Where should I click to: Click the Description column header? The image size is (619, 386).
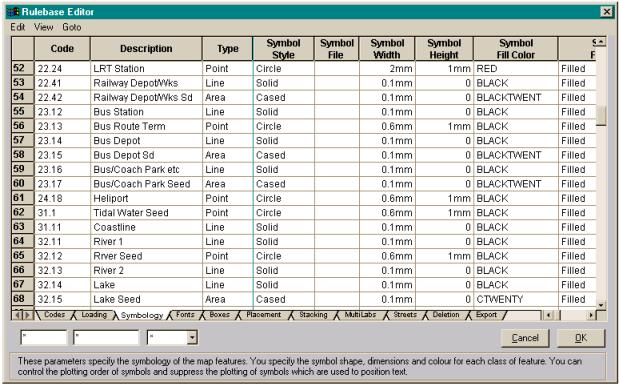click(x=146, y=49)
